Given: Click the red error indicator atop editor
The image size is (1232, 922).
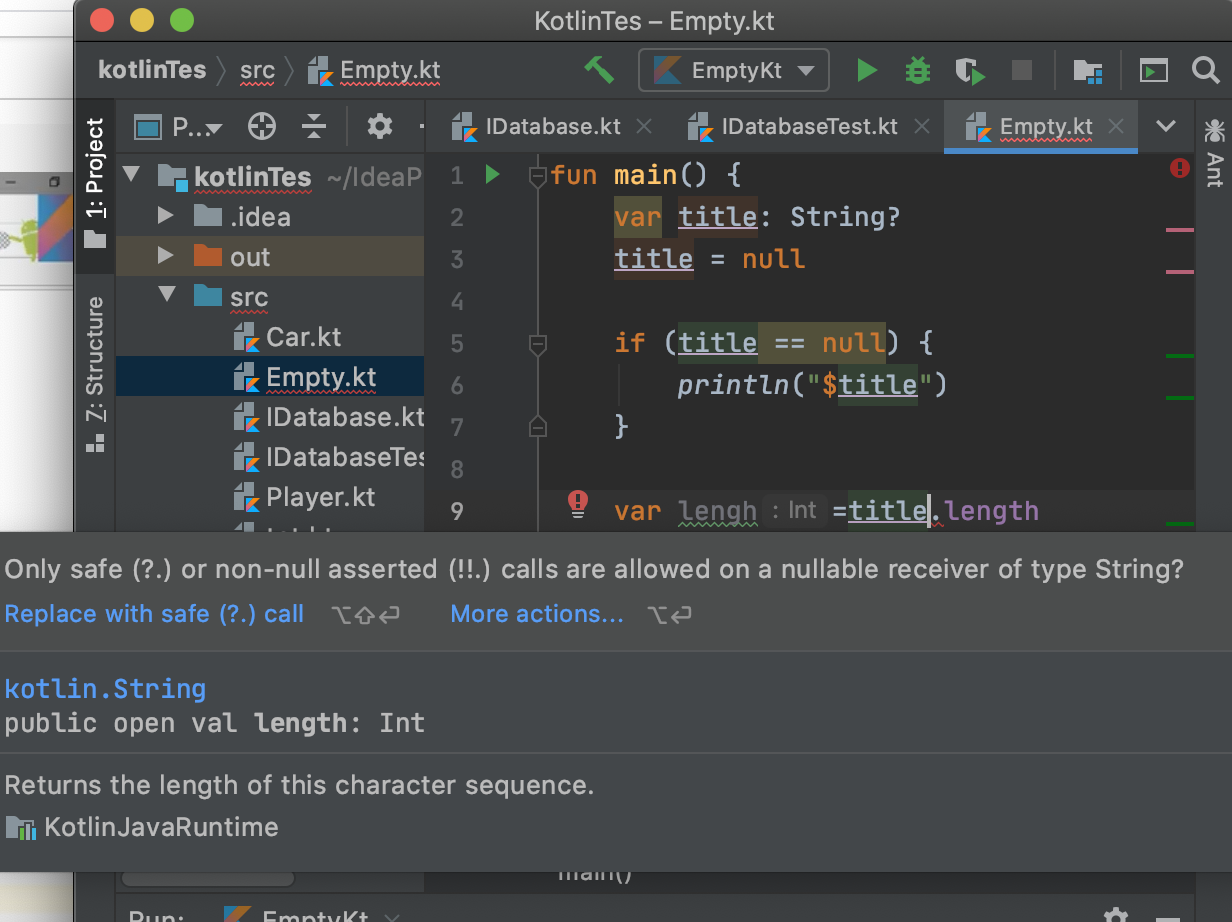Looking at the screenshot, I should [x=1180, y=169].
